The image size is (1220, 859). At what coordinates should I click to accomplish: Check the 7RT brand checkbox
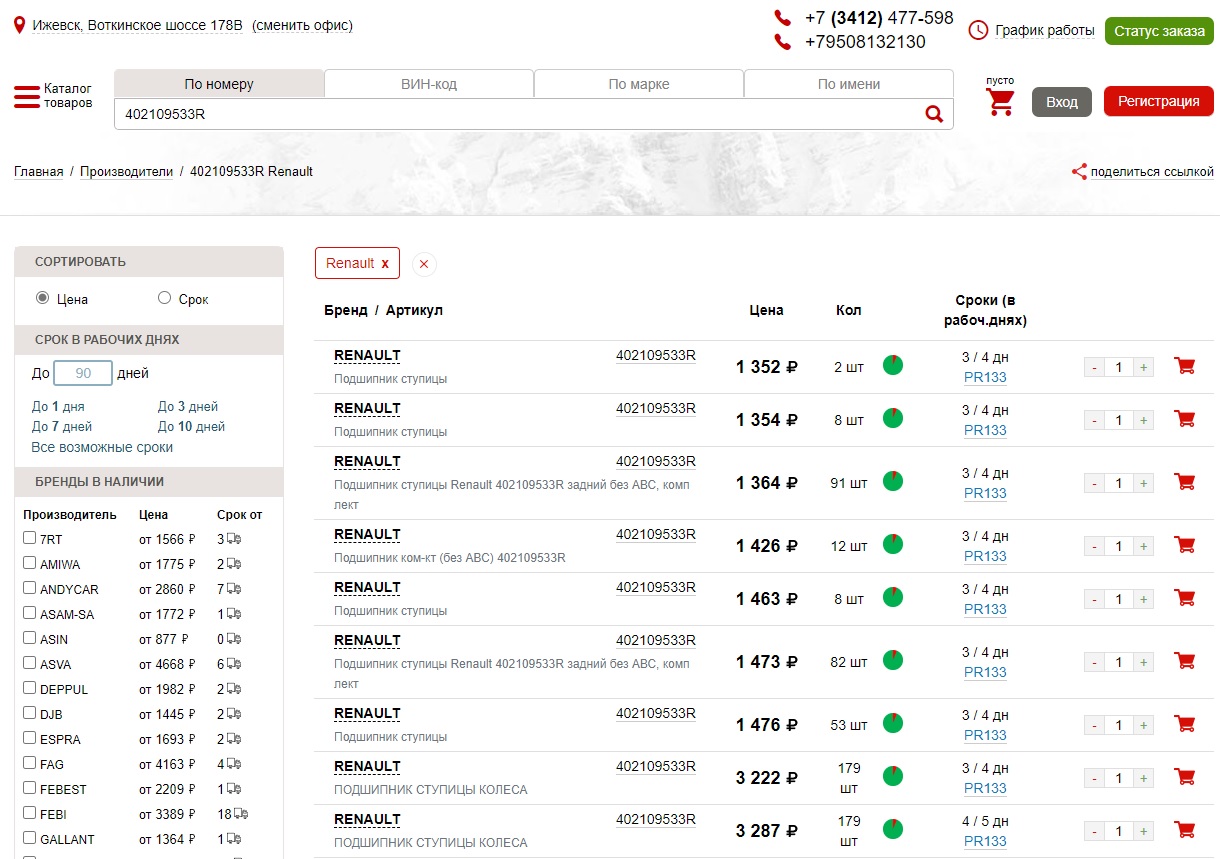pos(30,538)
